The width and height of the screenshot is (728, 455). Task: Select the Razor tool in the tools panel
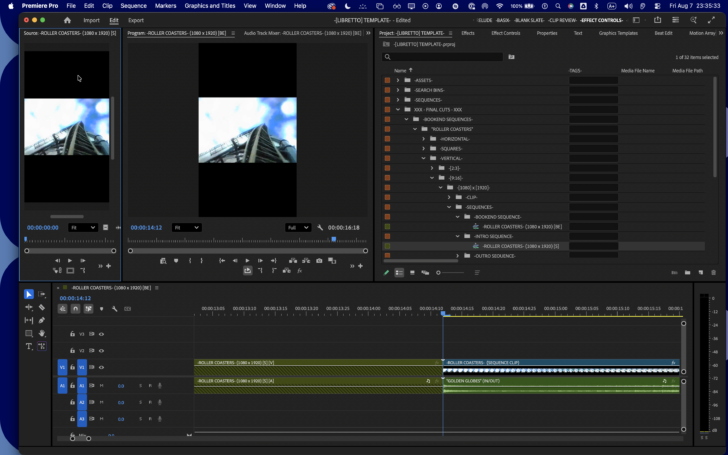[x=42, y=307]
